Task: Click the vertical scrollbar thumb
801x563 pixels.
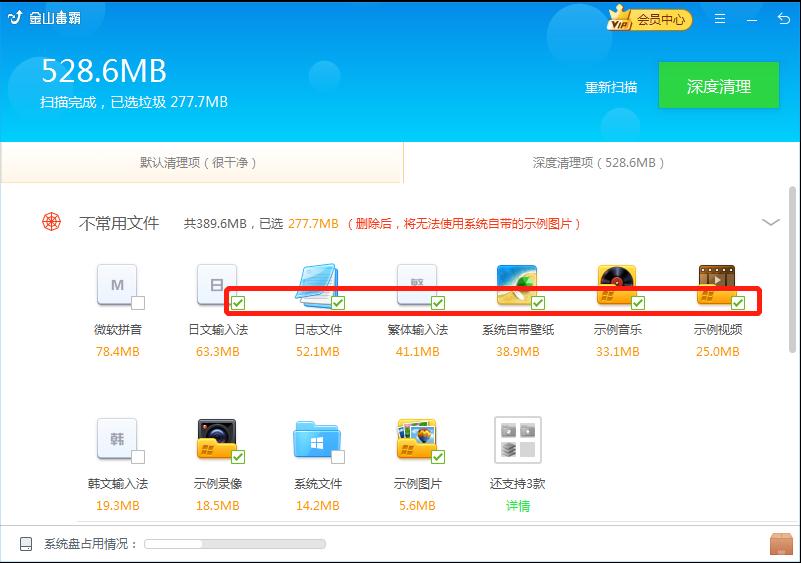Action: point(792,270)
